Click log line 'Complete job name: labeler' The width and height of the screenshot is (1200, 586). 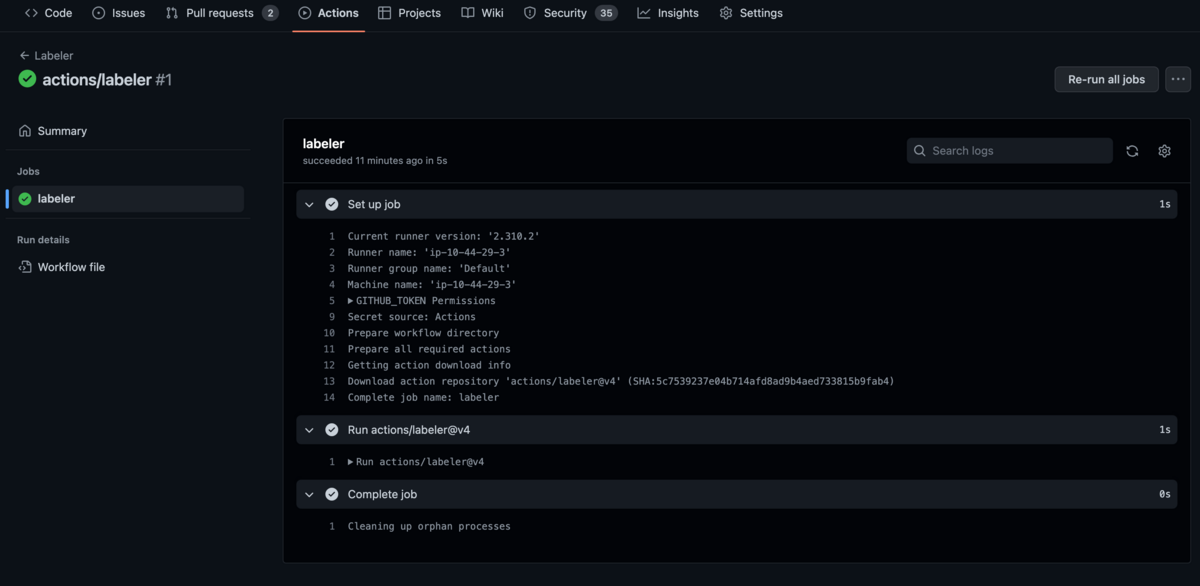pyautogui.click(x=423, y=397)
